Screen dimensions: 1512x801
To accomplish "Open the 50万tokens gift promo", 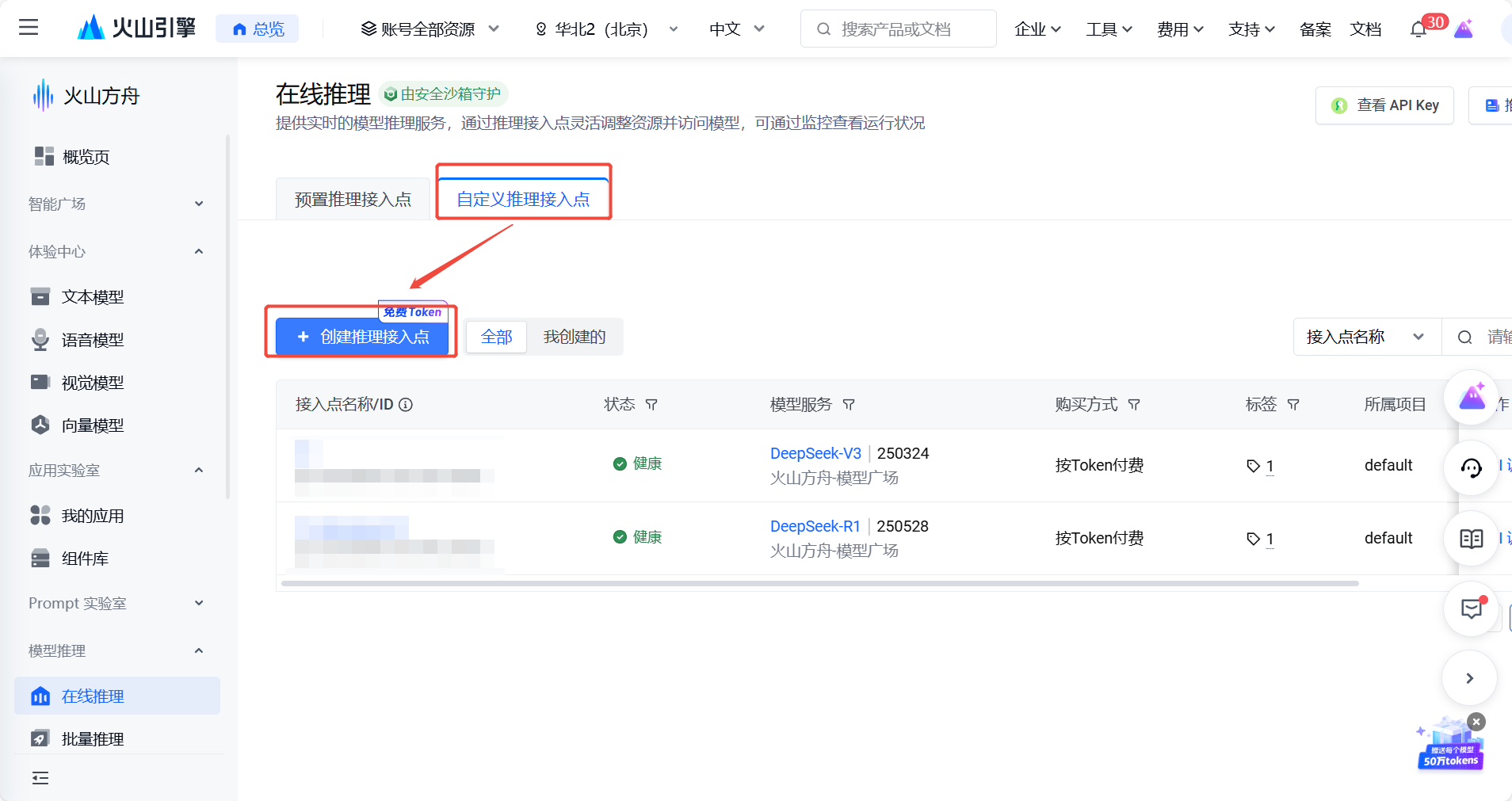I will click(1449, 747).
